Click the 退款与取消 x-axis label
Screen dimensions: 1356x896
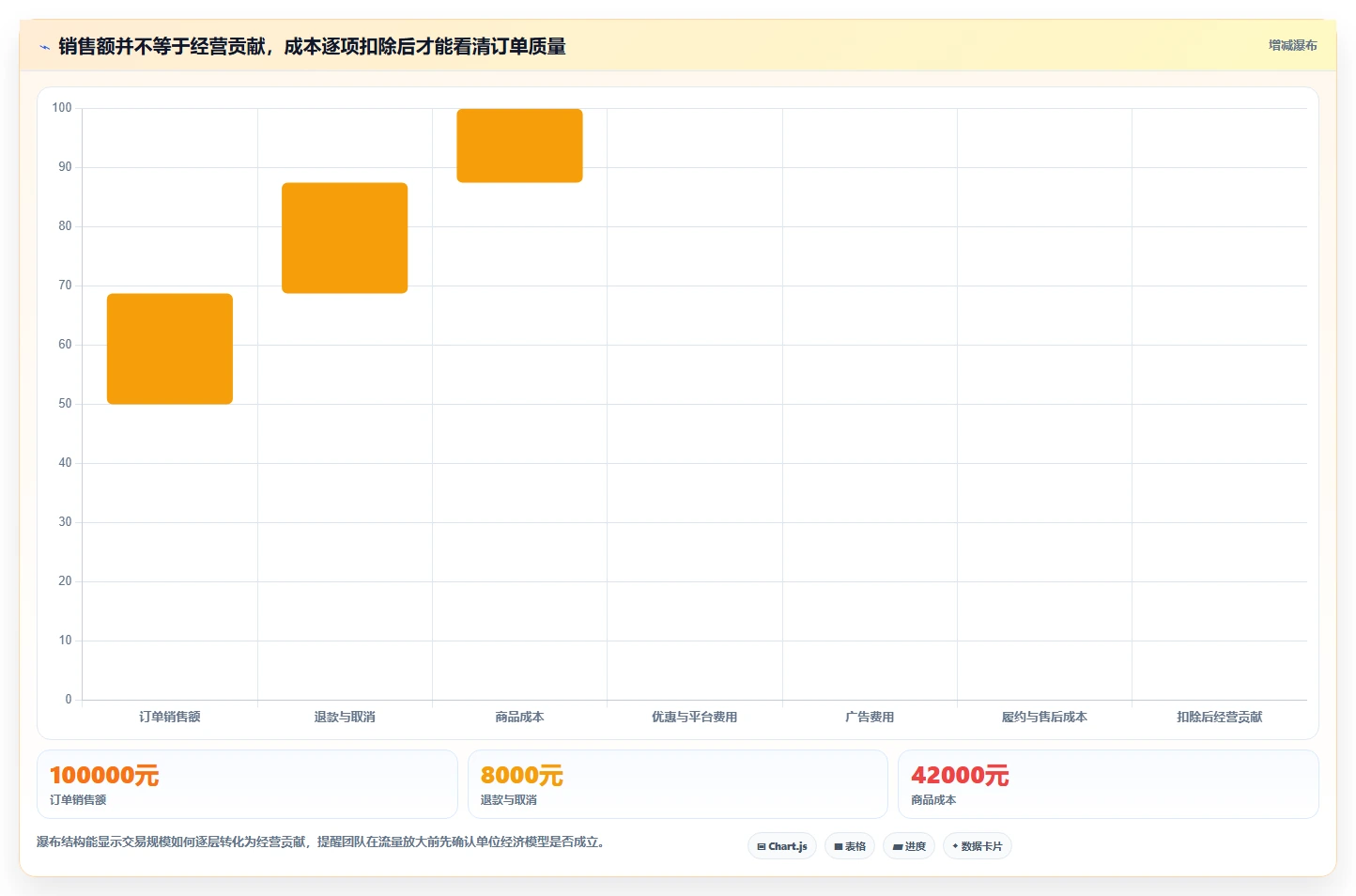[x=345, y=717]
